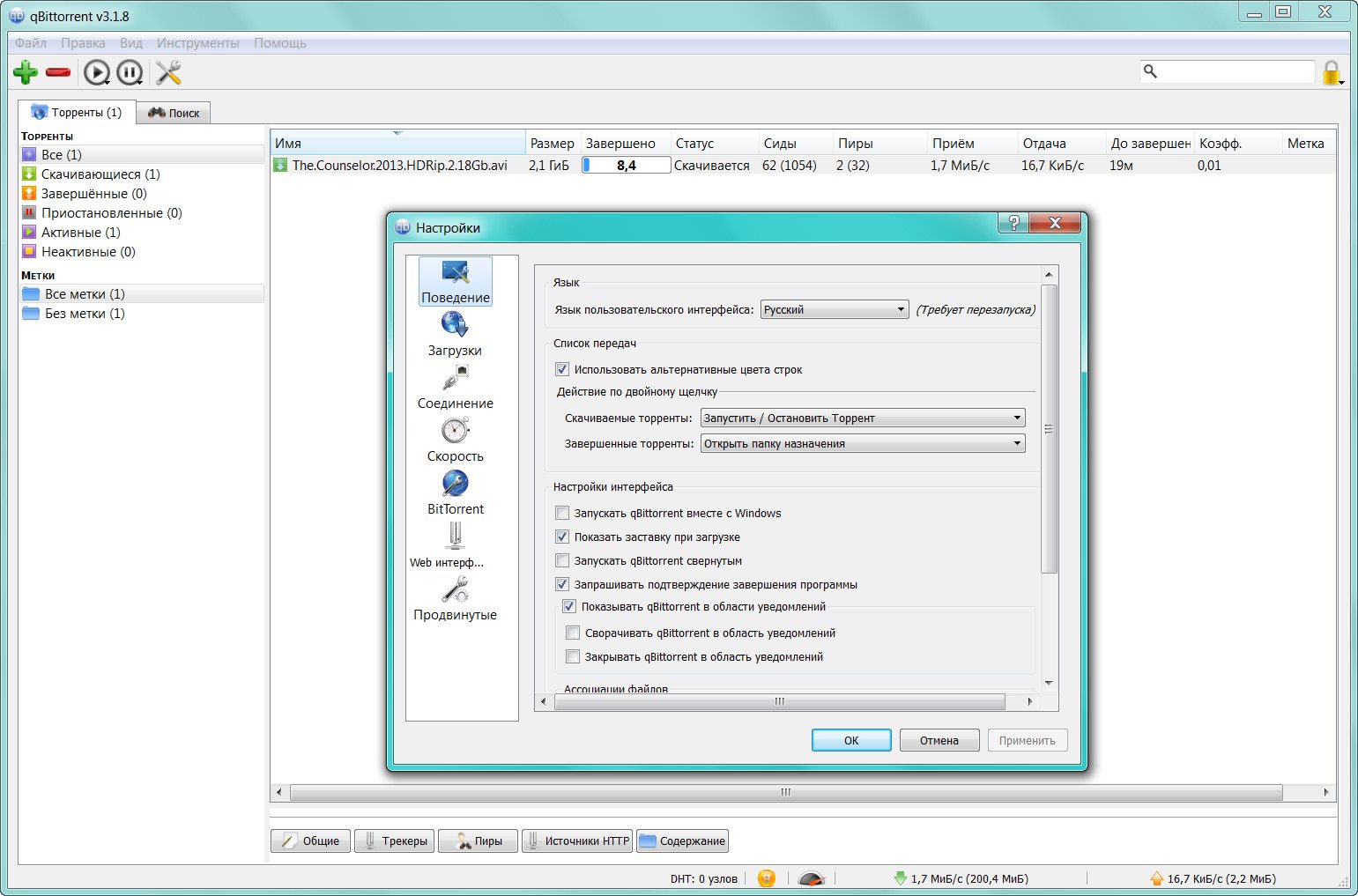Click the red minus remove torrent icon
Screen dimensions: 1358x896
(x=58, y=72)
